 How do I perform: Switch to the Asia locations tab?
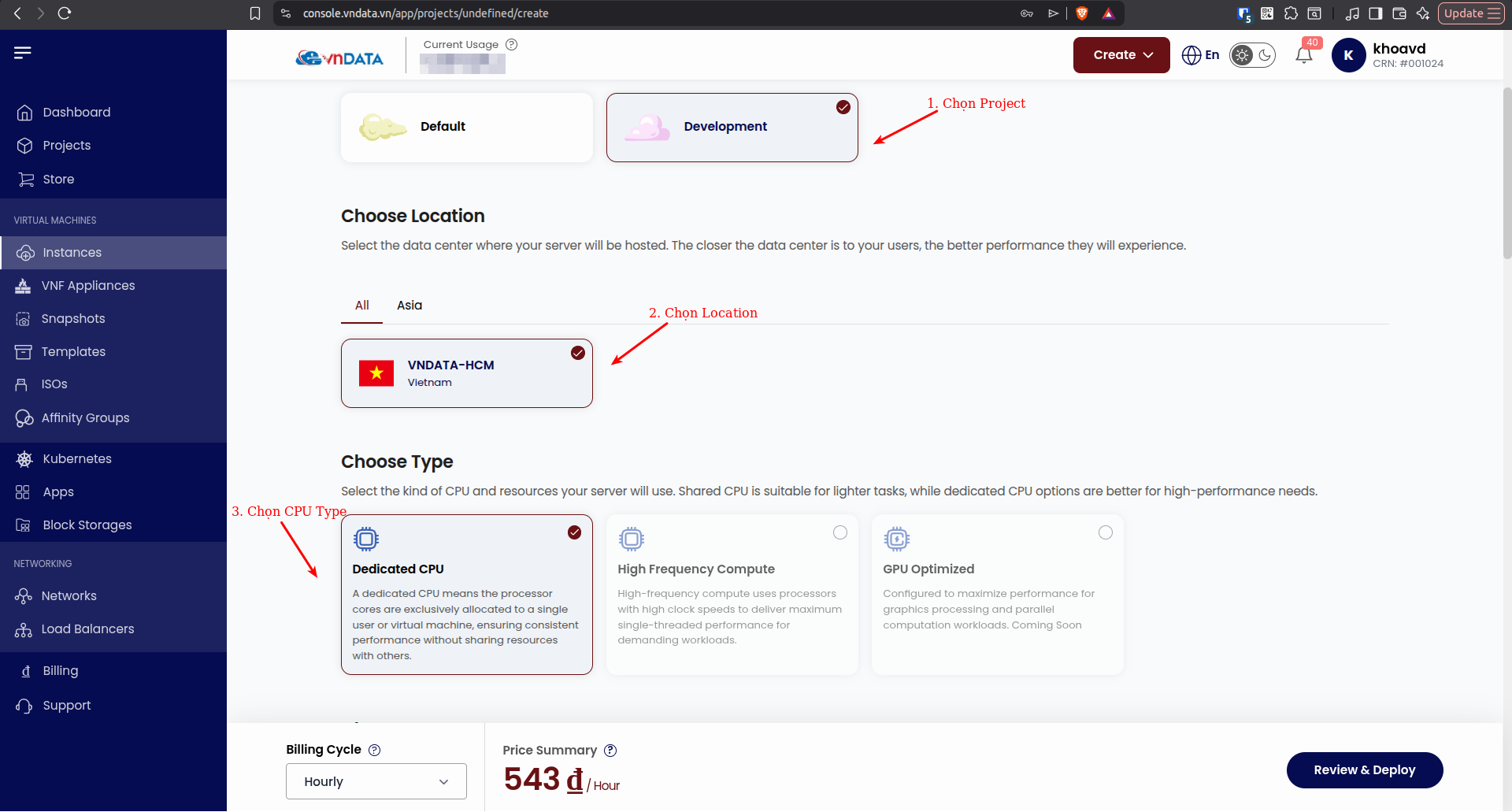point(409,306)
